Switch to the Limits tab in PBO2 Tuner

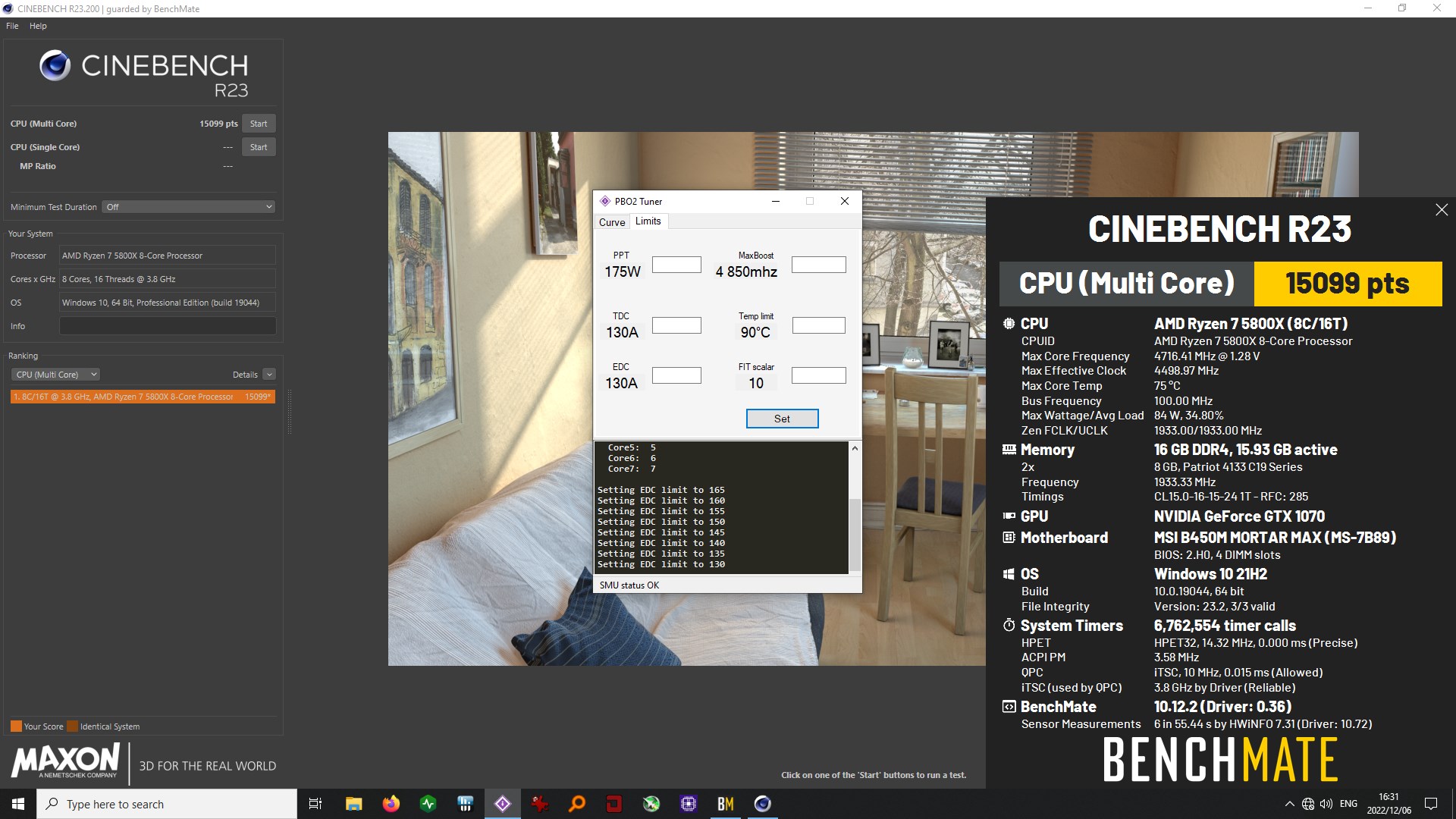[648, 221]
